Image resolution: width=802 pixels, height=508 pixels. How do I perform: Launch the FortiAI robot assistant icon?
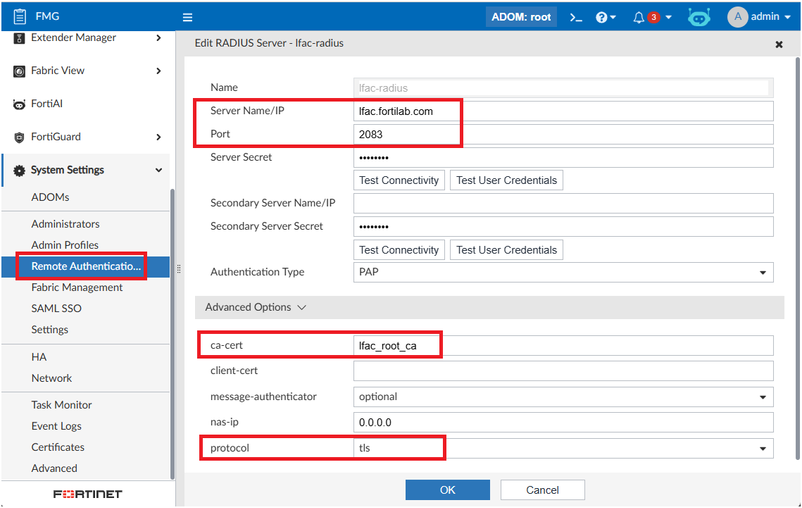click(x=699, y=17)
